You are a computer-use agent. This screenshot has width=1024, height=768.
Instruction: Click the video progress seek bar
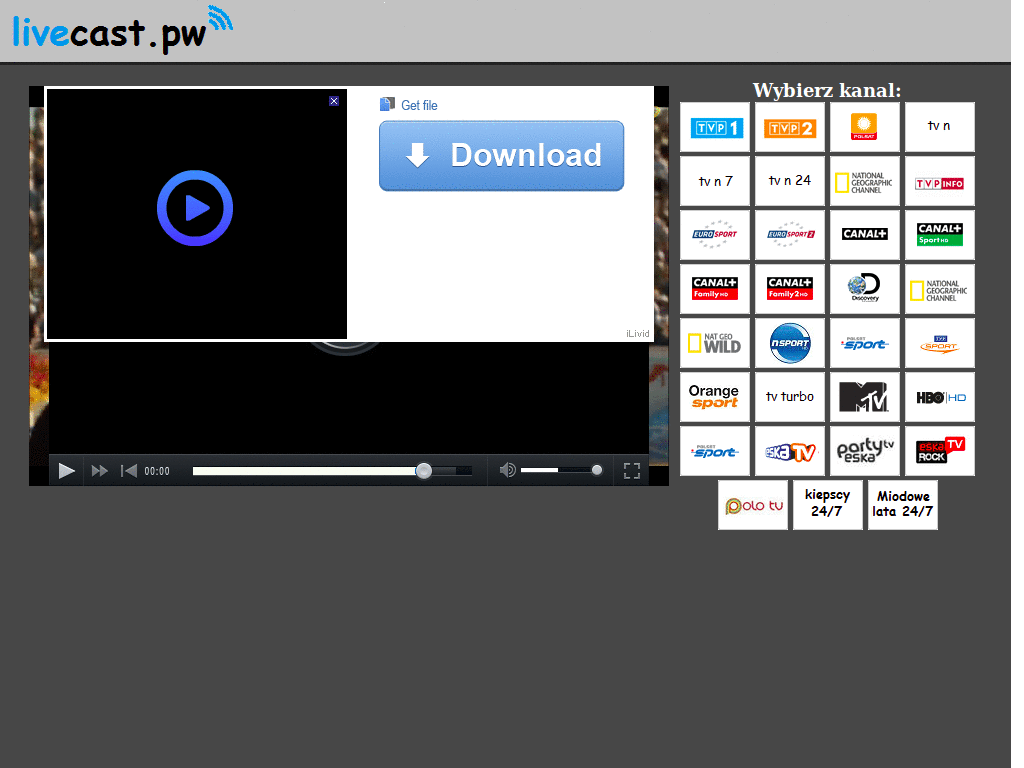point(332,471)
